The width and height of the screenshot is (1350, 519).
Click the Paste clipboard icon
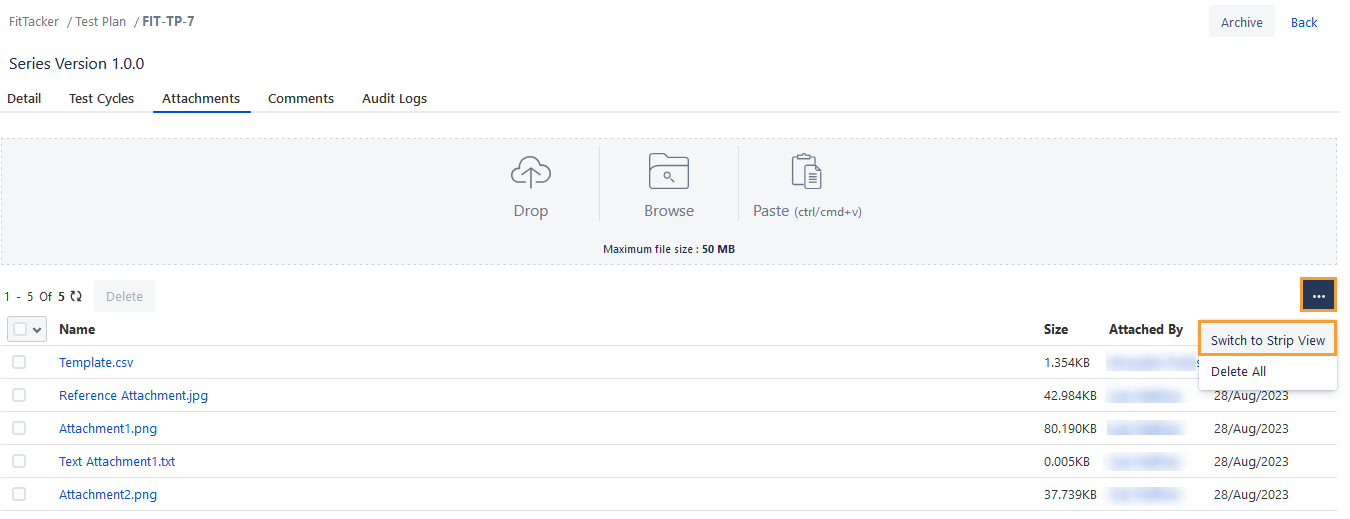[806, 172]
